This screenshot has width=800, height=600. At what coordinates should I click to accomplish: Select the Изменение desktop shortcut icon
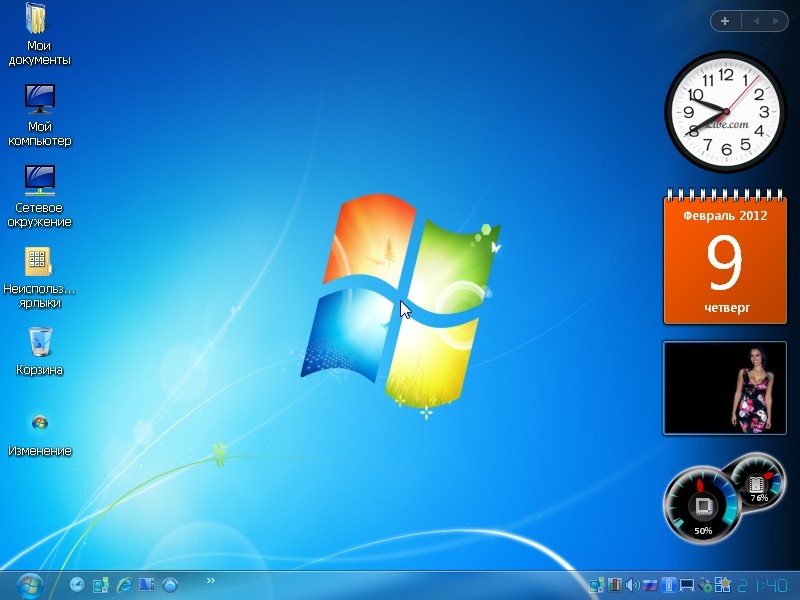pos(40,423)
